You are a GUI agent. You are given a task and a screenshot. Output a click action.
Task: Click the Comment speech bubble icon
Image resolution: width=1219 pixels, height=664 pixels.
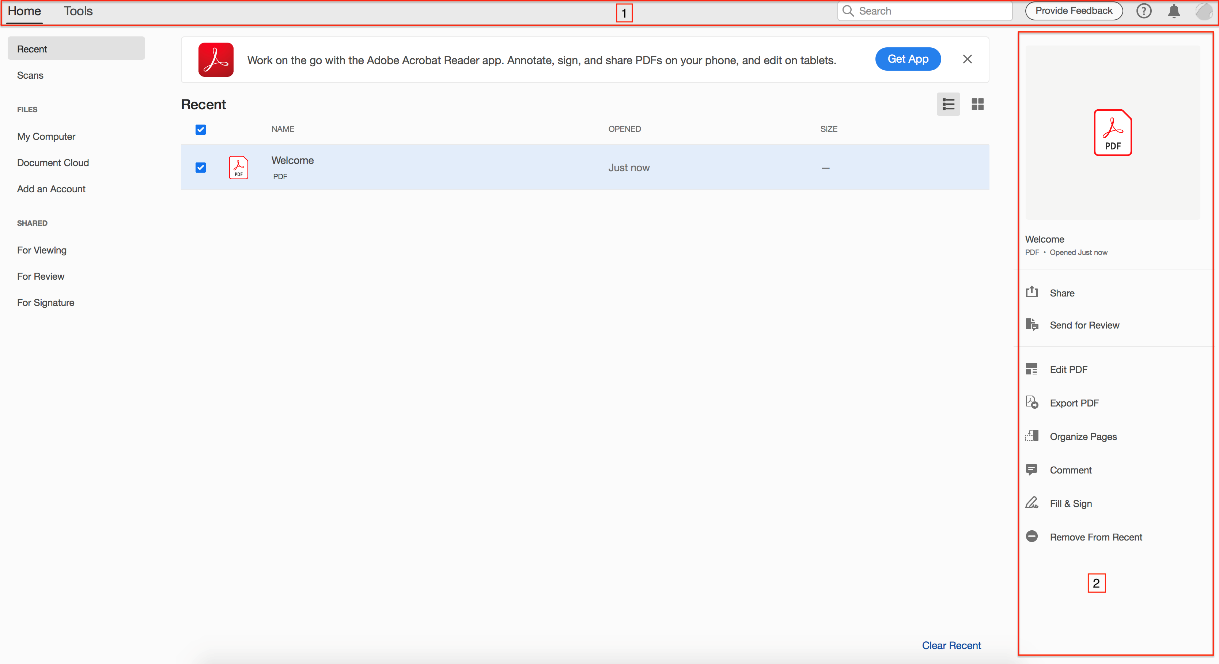pyautogui.click(x=1032, y=470)
